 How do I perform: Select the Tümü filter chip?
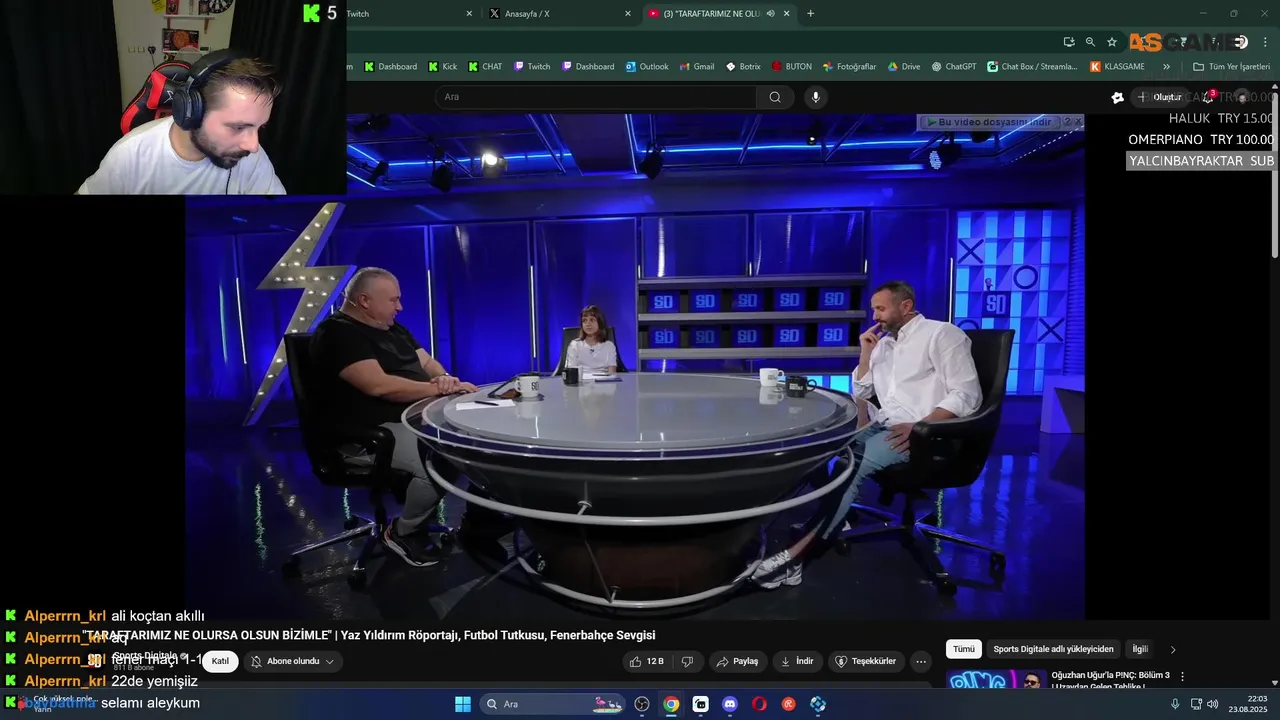(963, 649)
